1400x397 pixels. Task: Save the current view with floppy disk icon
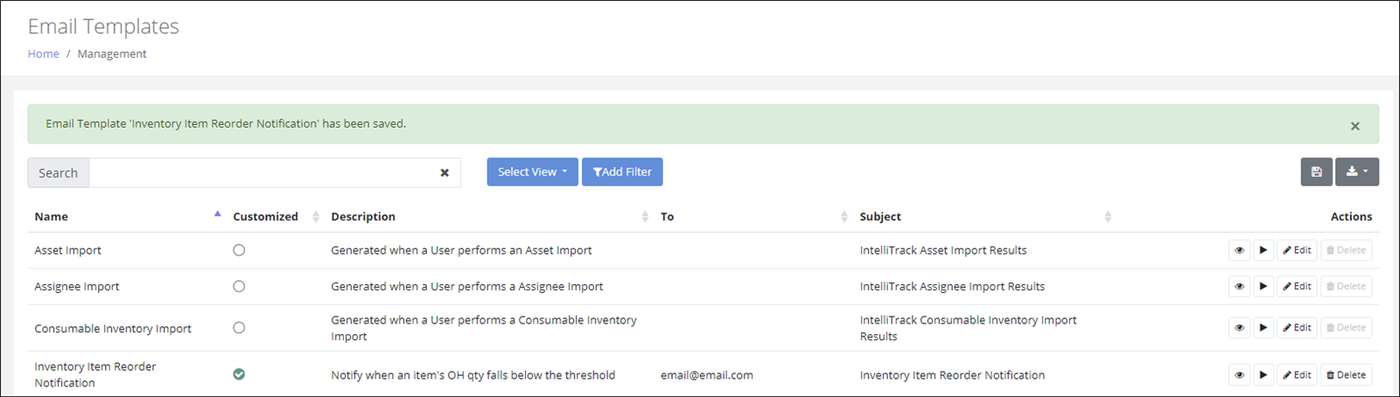click(x=1316, y=172)
